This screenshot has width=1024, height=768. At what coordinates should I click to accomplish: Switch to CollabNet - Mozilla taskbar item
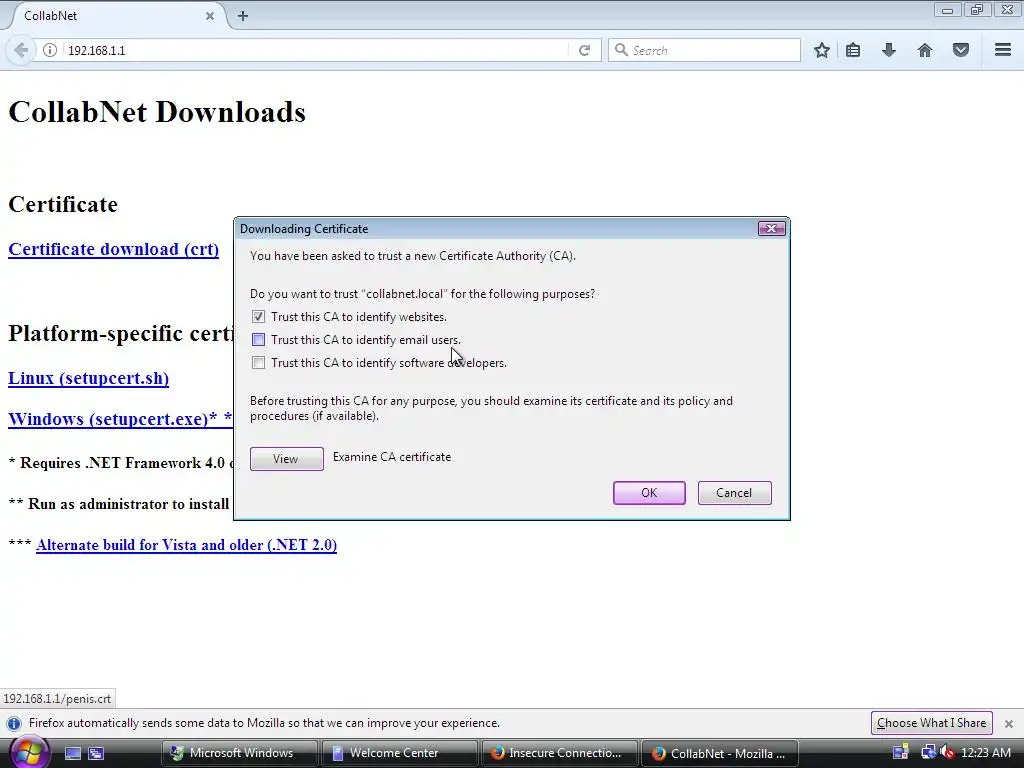pyautogui.click(x=720, y=753)
